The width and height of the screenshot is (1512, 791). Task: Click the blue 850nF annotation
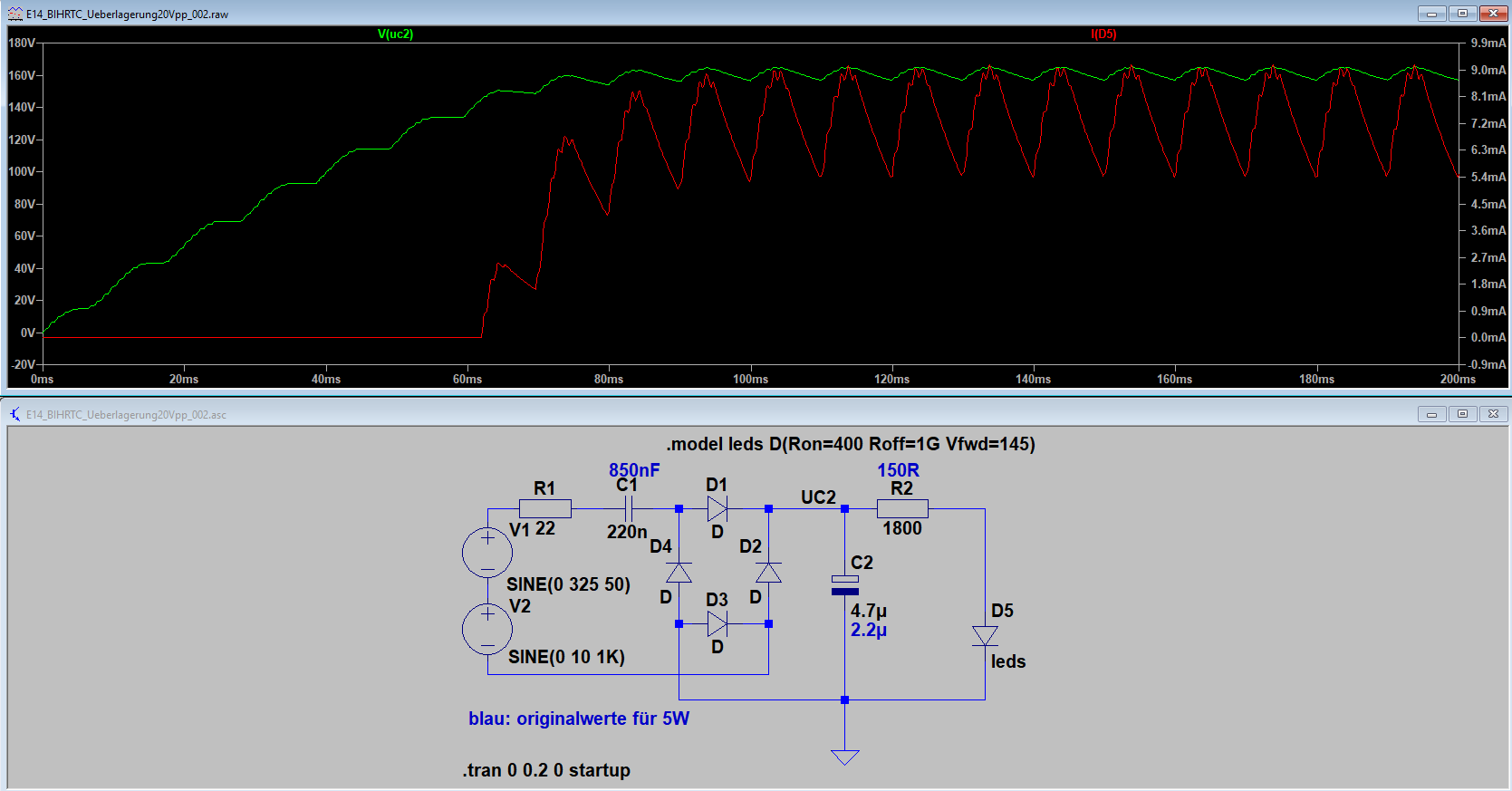tap(634, 470)
